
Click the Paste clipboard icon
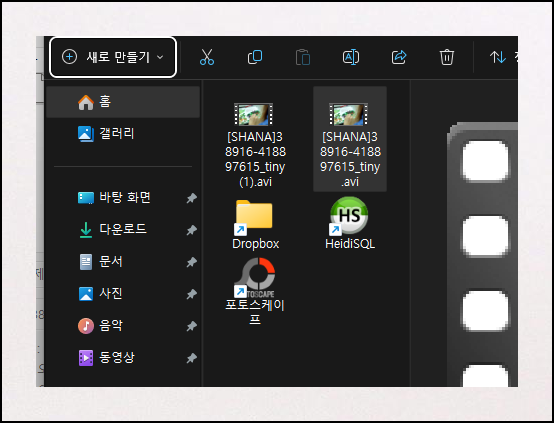[303, 57]
